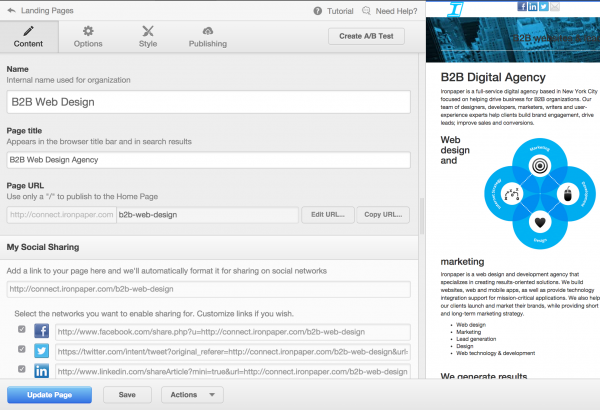Click the preview city banner image
The width and height of the screenshot is (600, 410).
[513, 39]
